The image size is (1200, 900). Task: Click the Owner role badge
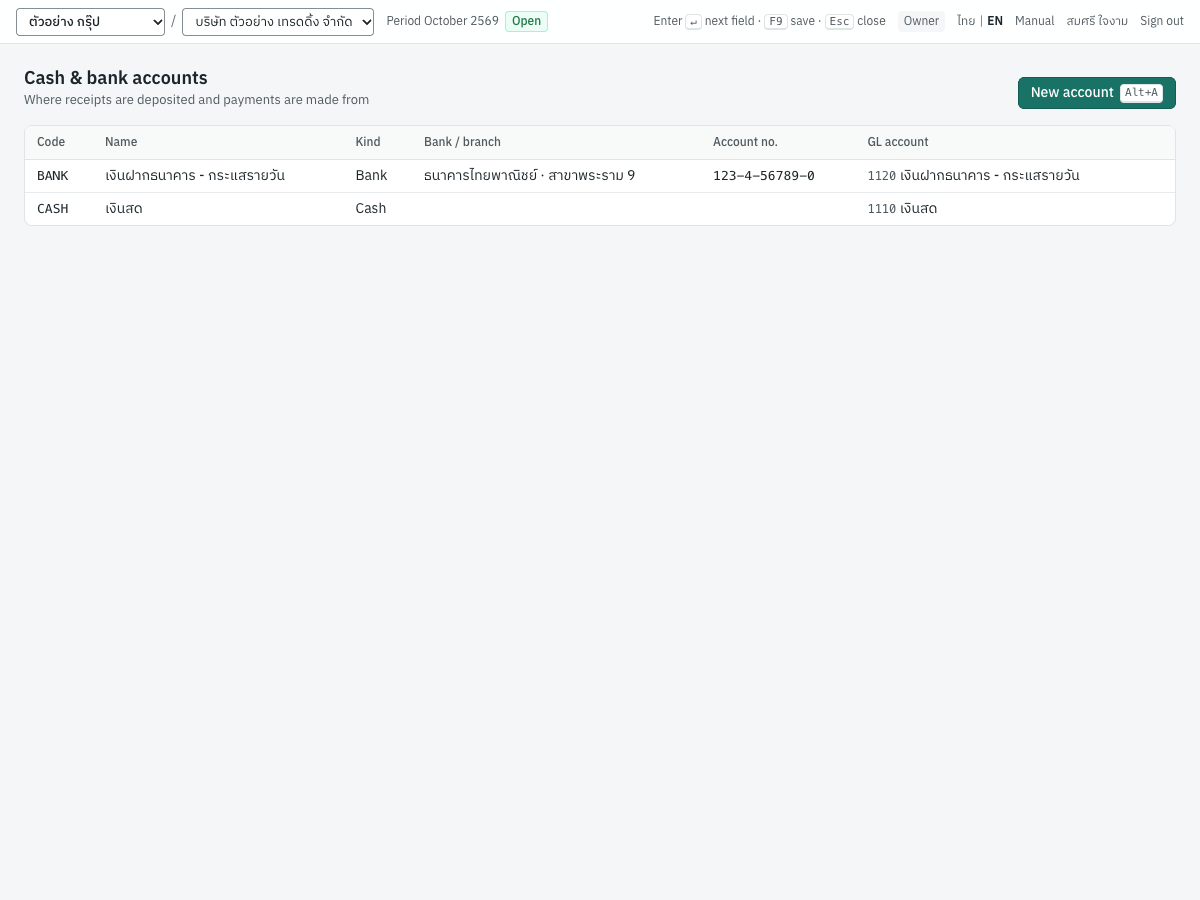921,21
